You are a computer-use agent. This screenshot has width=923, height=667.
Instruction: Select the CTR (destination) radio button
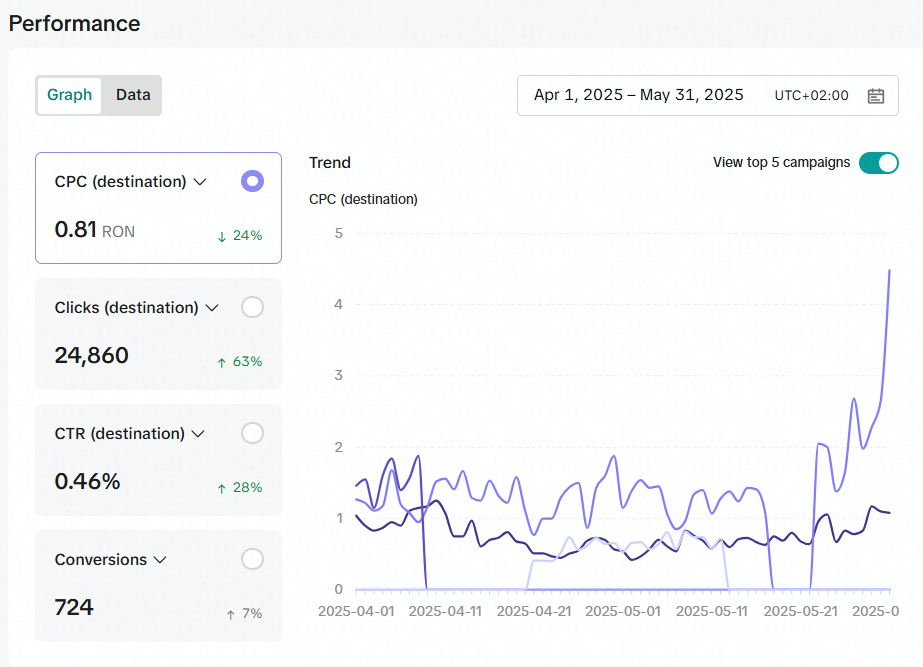[x=253, y=433]
